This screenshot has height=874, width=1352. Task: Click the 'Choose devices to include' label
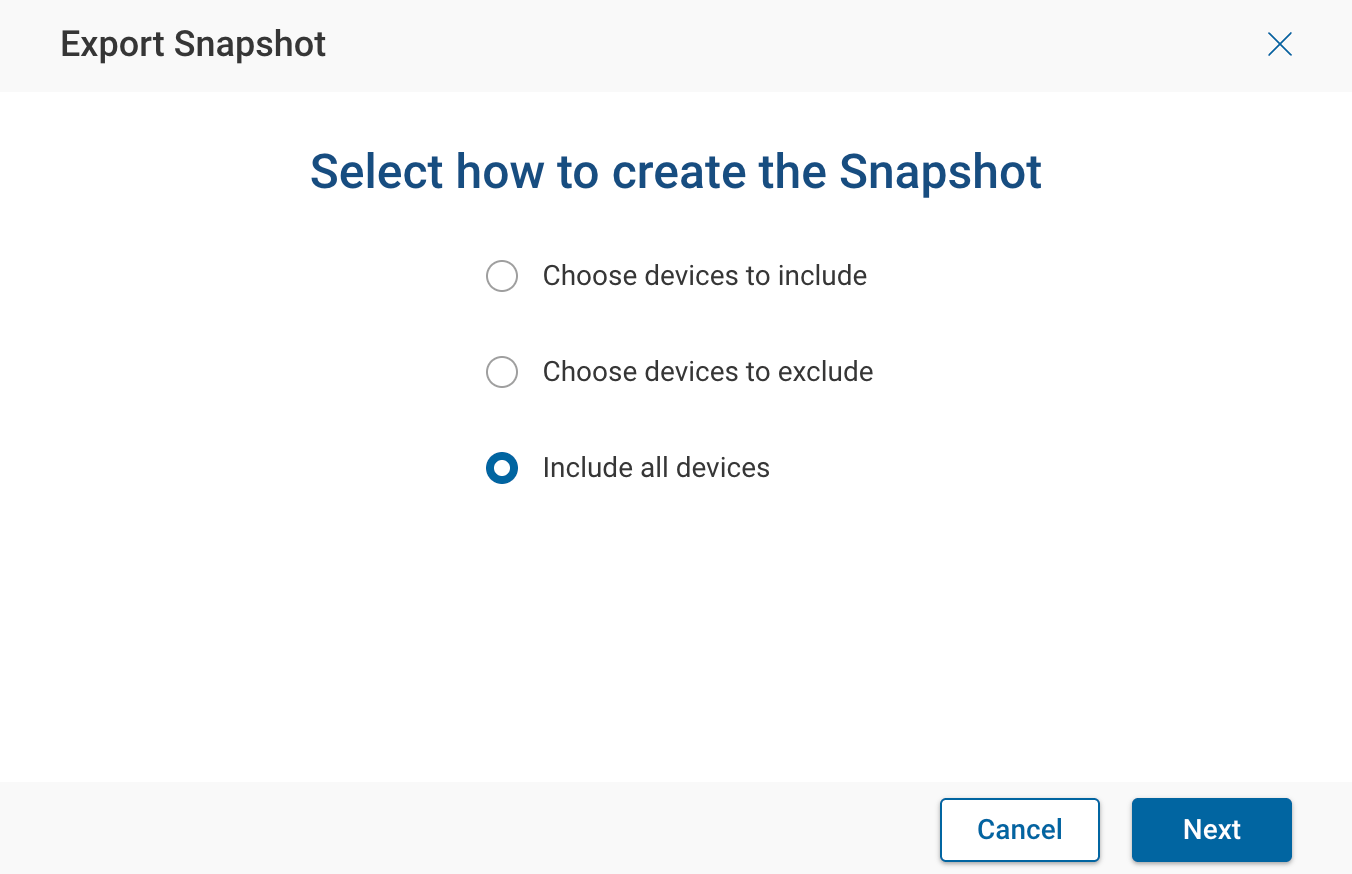point(704,276)
